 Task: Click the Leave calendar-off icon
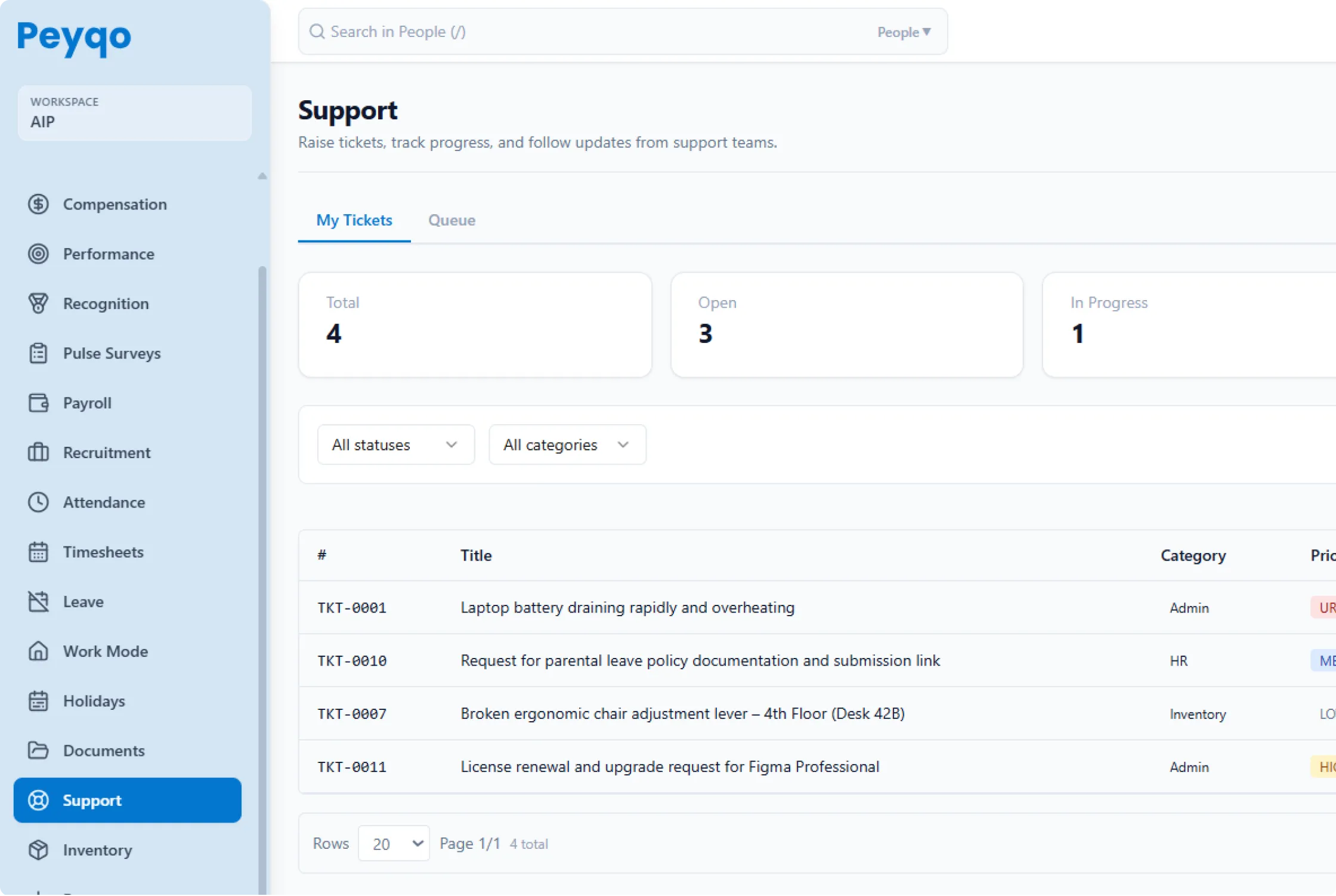[x=38, y=601]
